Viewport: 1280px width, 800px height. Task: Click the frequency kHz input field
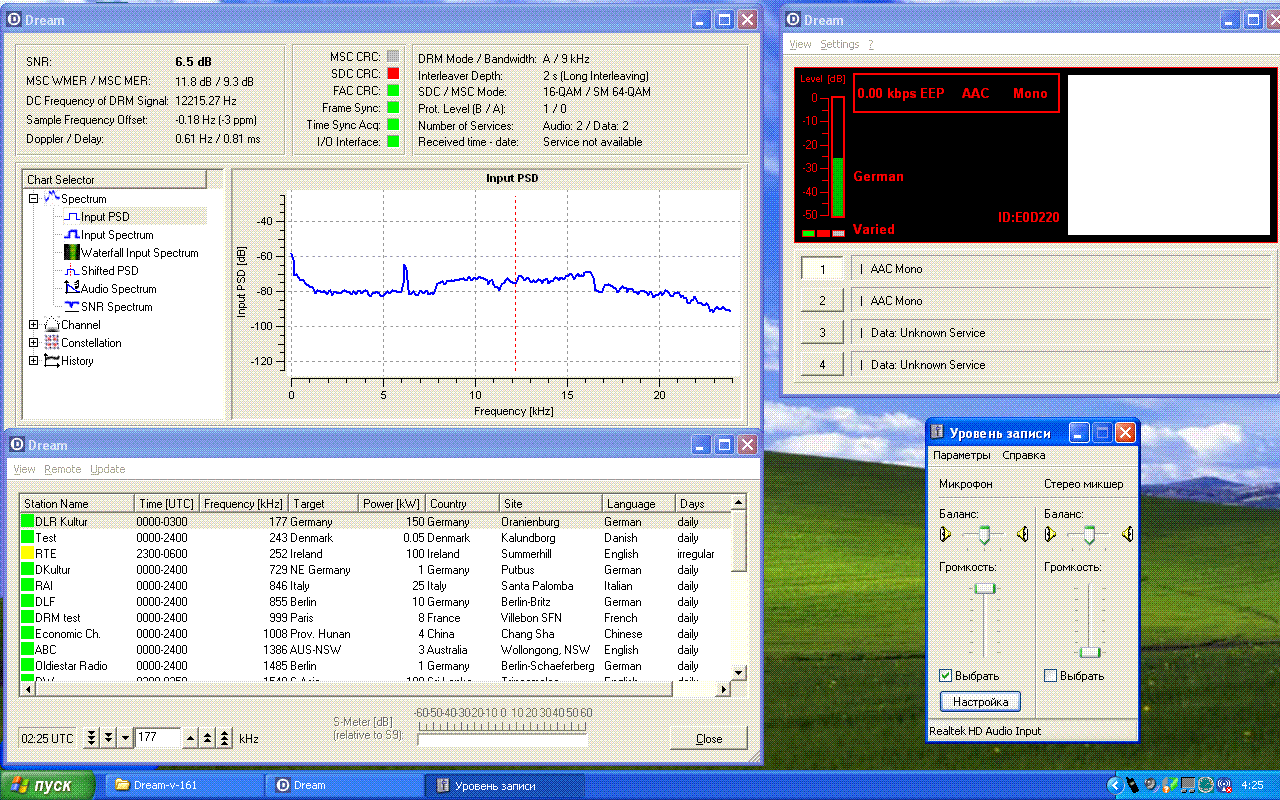[x=157, y=738]
